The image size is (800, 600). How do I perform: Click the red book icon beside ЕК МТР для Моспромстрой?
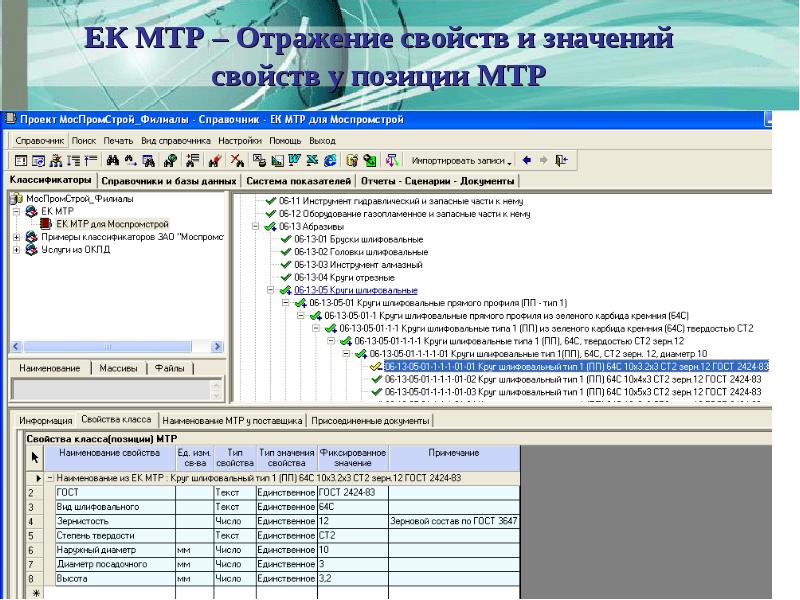click(x=45, y=224)
